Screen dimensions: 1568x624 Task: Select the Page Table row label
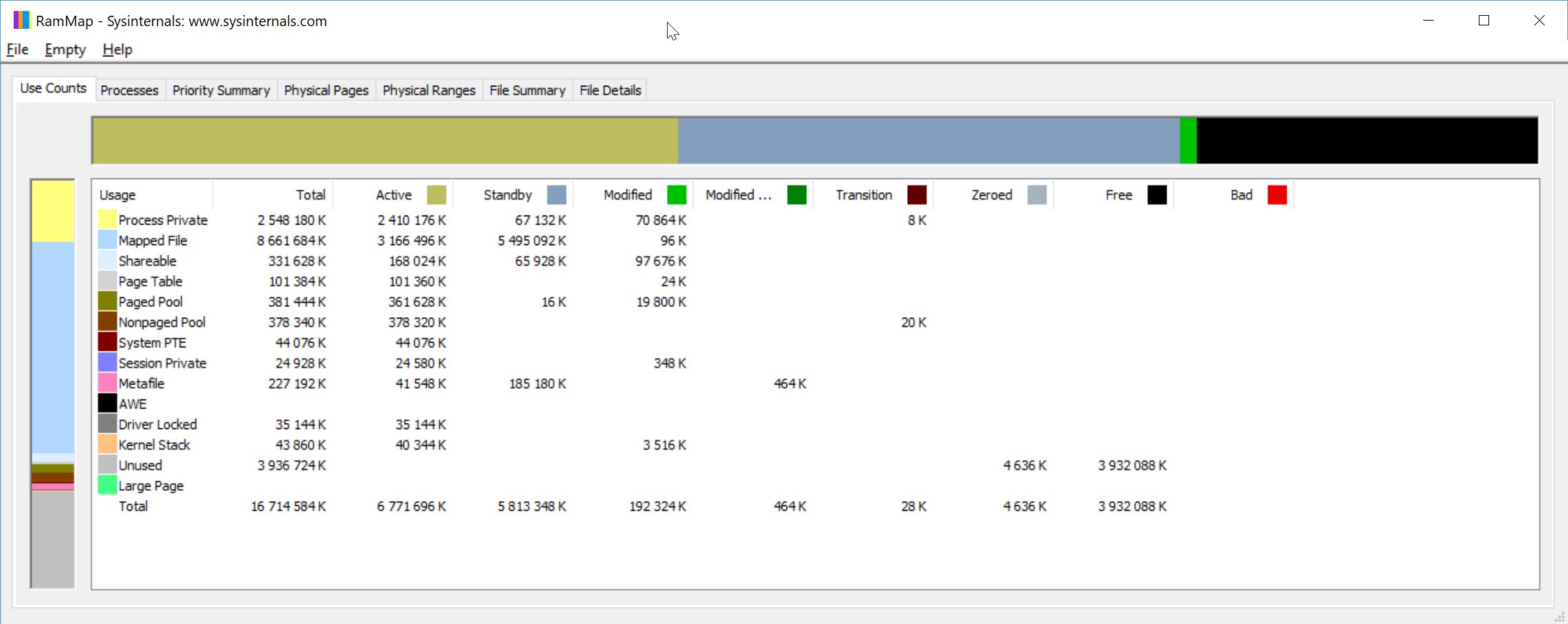pos(150,281)
